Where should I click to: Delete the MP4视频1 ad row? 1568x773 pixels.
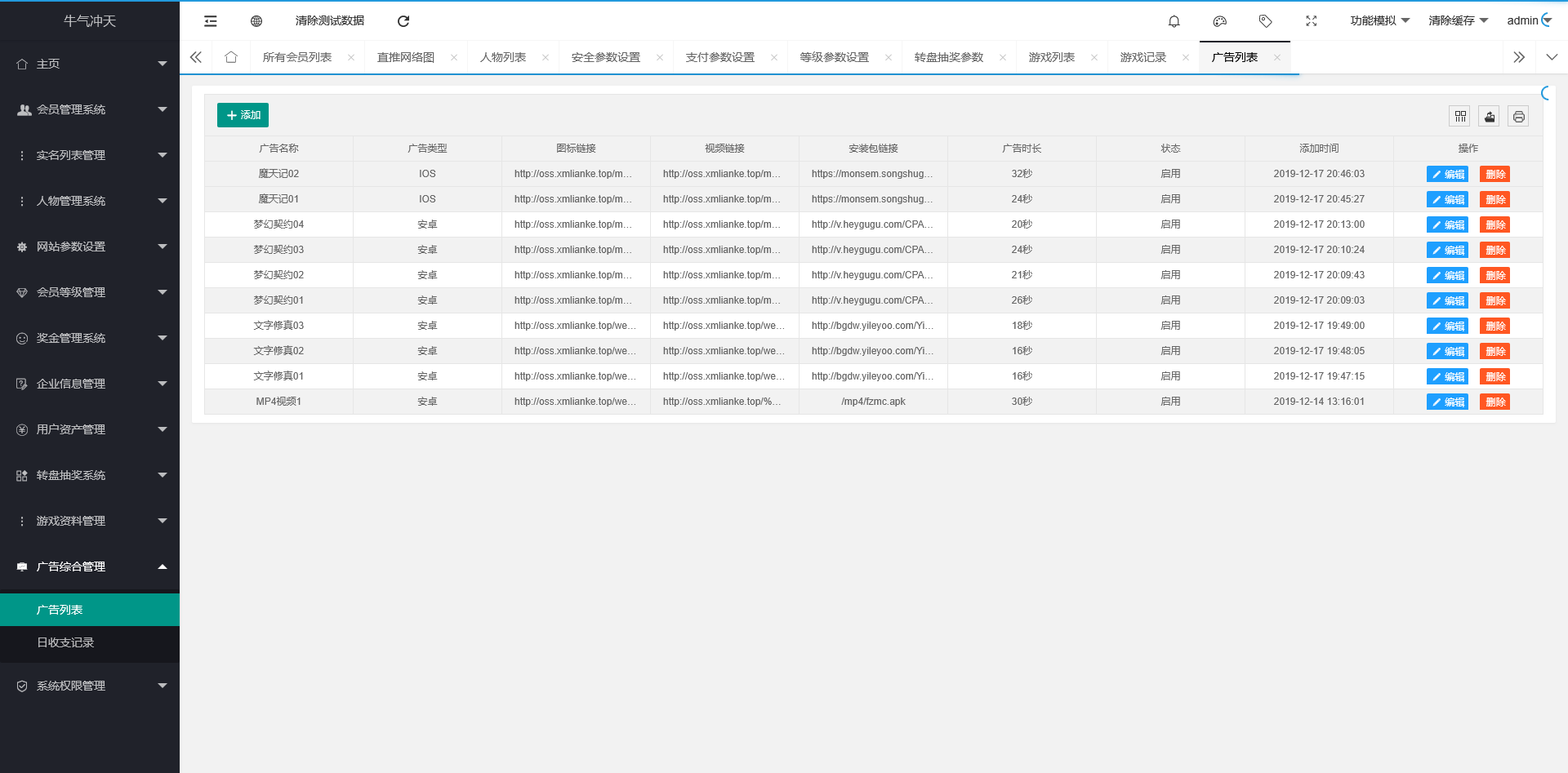click(x=1494, y=402)
